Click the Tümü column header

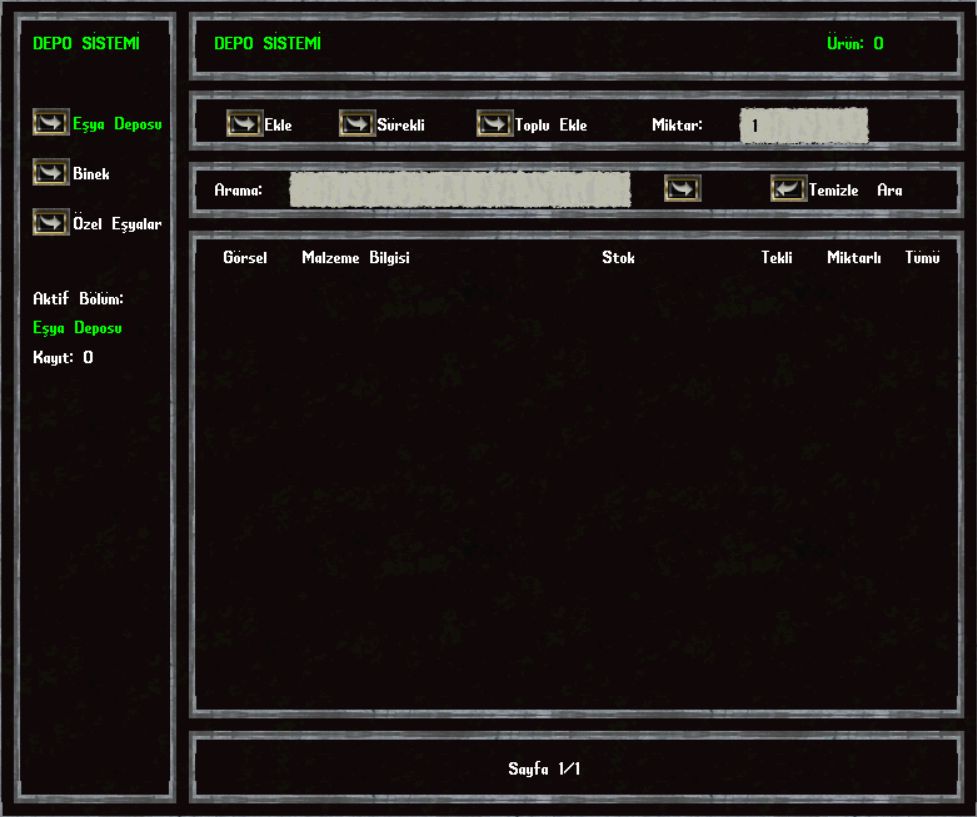922,257
